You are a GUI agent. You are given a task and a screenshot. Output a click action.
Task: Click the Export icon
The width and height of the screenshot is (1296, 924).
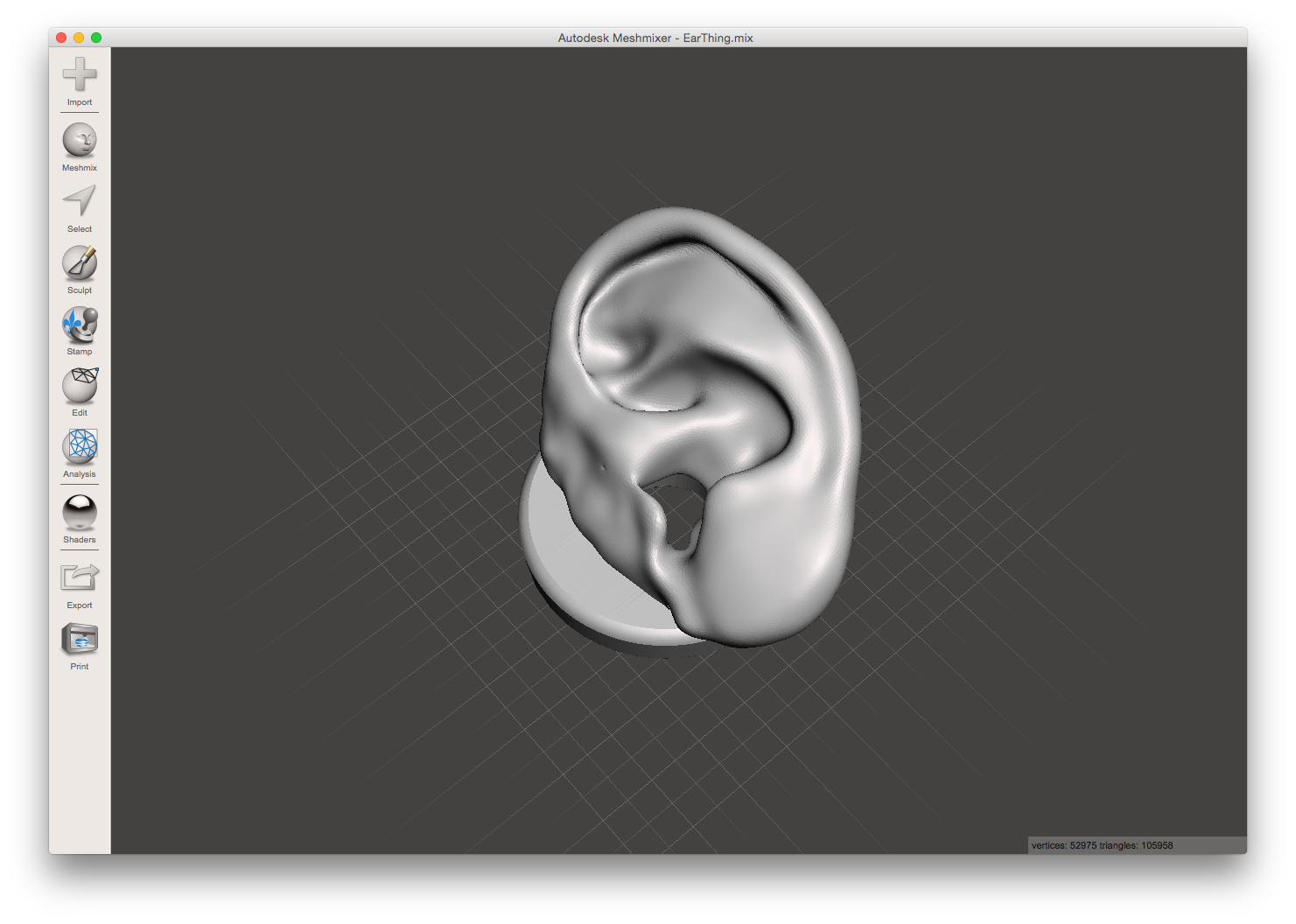pos(80,577)
